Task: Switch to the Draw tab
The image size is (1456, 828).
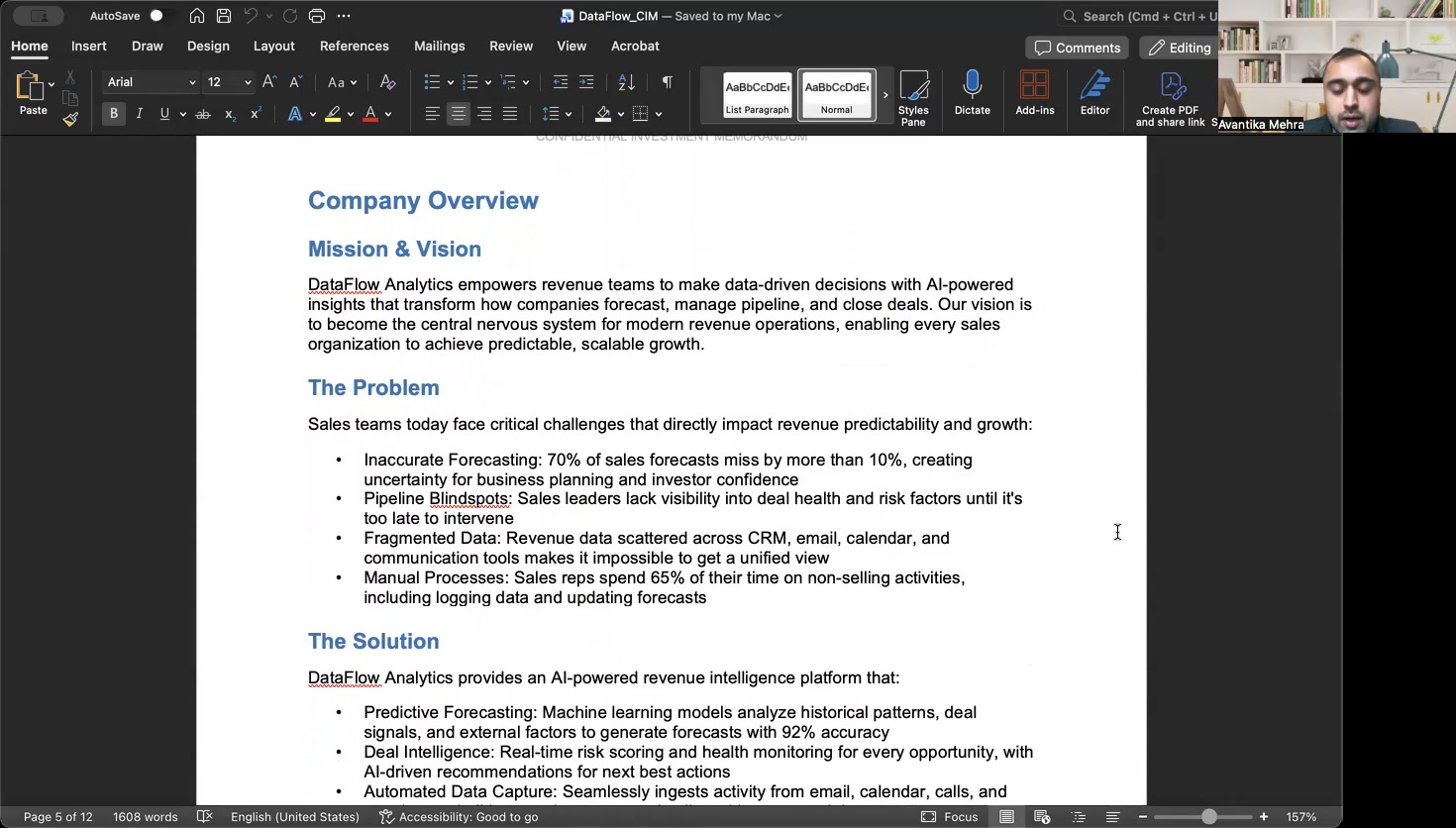Action: (148, 47)
